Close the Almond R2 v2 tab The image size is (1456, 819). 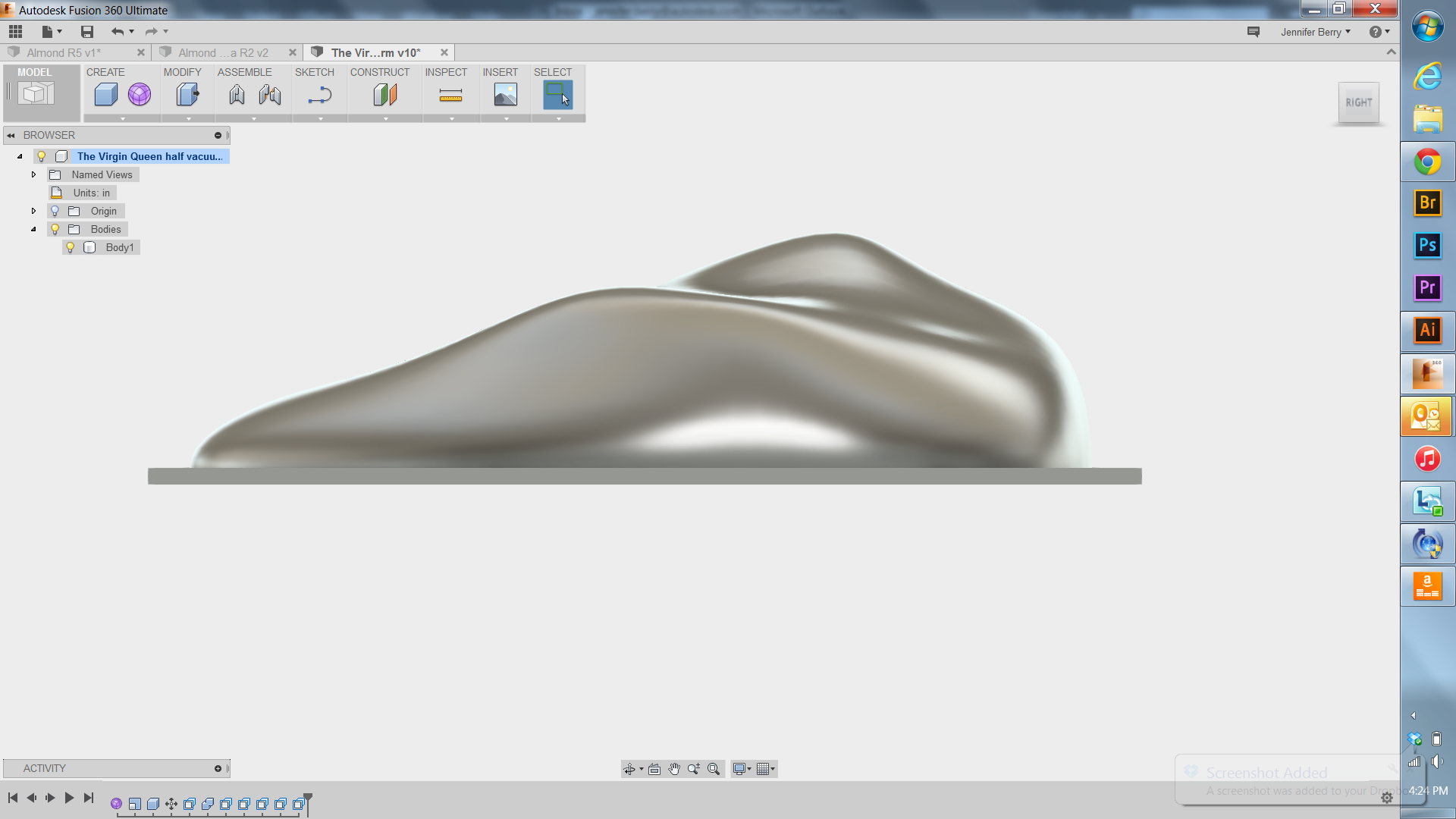pyautogui.click(x=293, y=52)
